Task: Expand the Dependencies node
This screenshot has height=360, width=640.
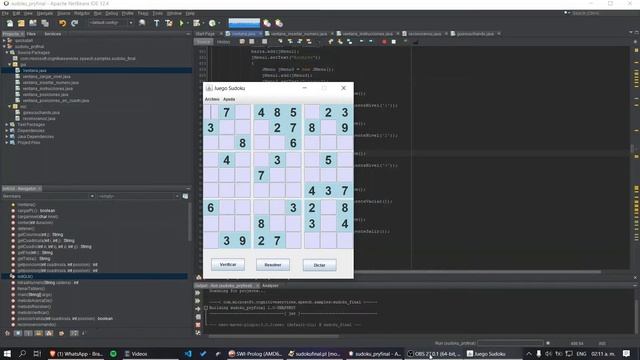Action: pyautogui.click(x=7, y=131)
